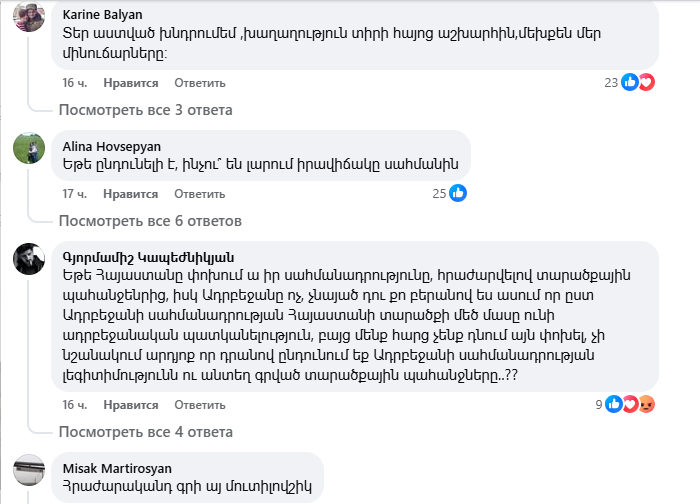The image size is (700, 504).
Task: Like Karine Balyan's comment via Нравится
Action: point(130,82)
